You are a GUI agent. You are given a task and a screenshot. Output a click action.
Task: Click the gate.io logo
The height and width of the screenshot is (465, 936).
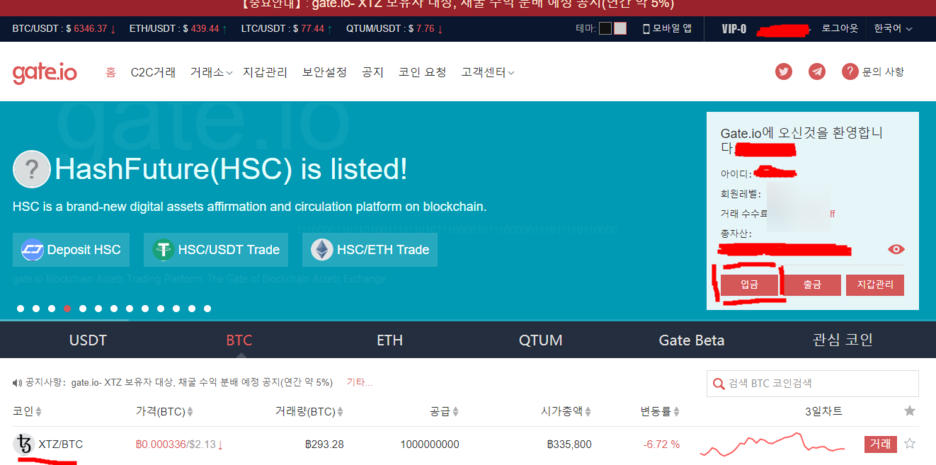[45, 73]
